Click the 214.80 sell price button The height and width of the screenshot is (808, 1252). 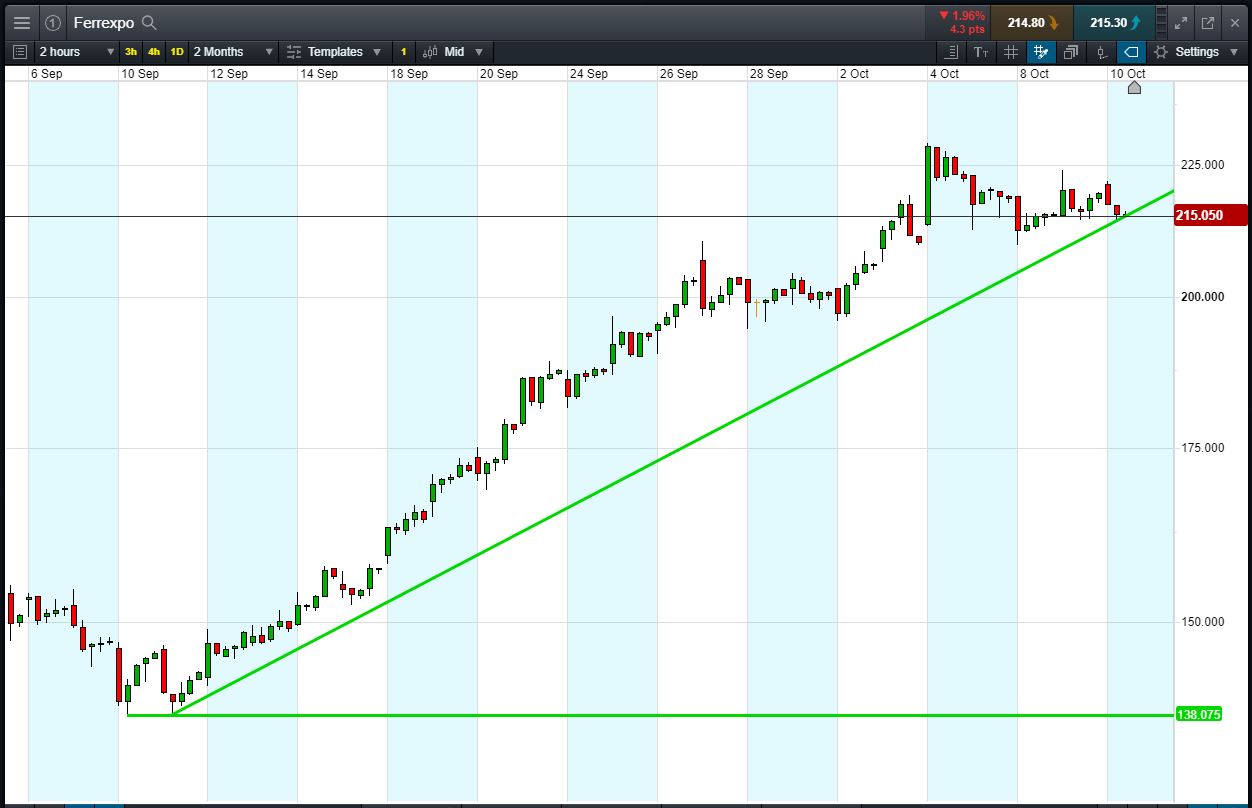pyautogui.click(x=1031, y=22)
